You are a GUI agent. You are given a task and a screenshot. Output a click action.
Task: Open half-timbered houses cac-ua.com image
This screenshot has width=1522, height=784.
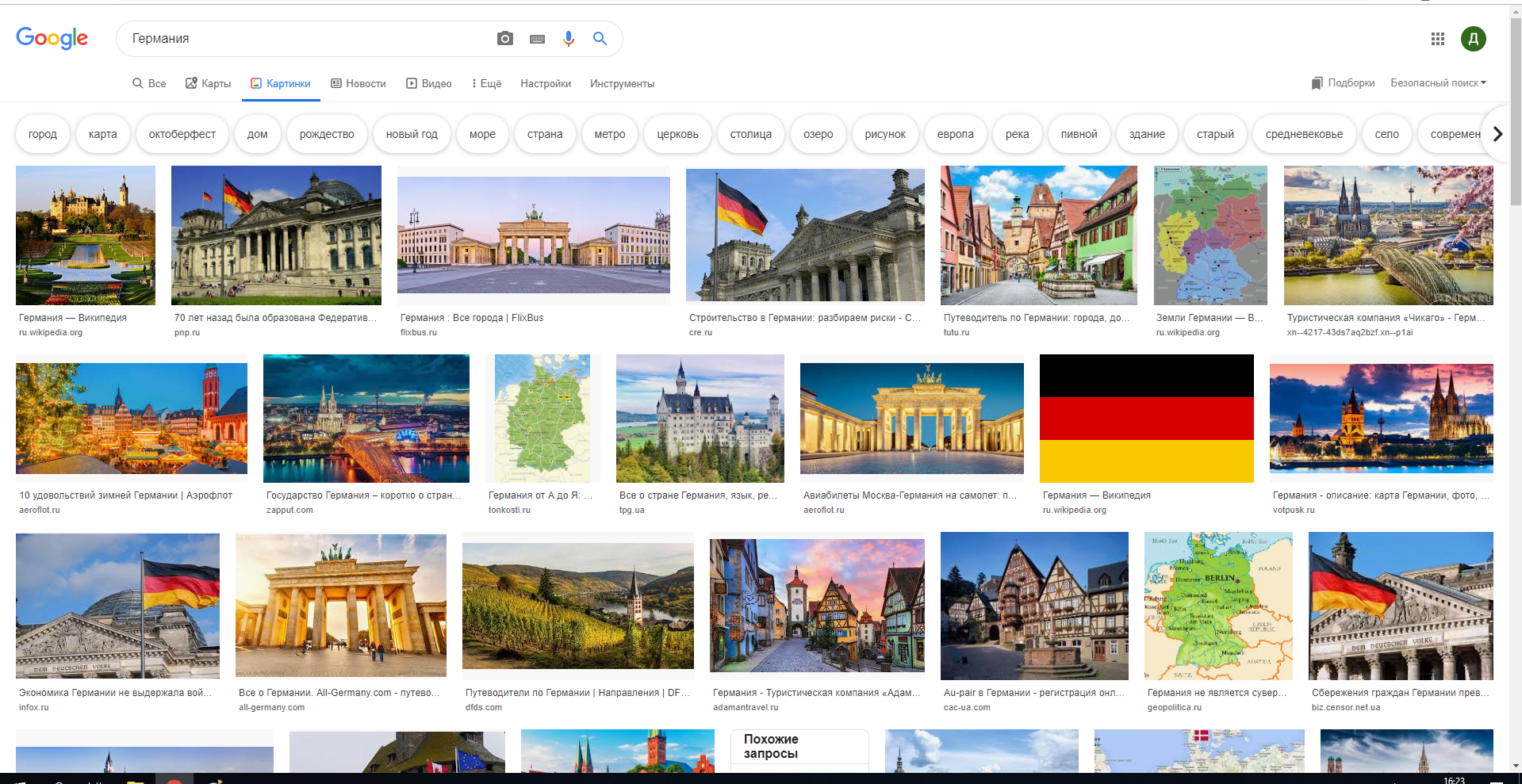click(1034, 606)
